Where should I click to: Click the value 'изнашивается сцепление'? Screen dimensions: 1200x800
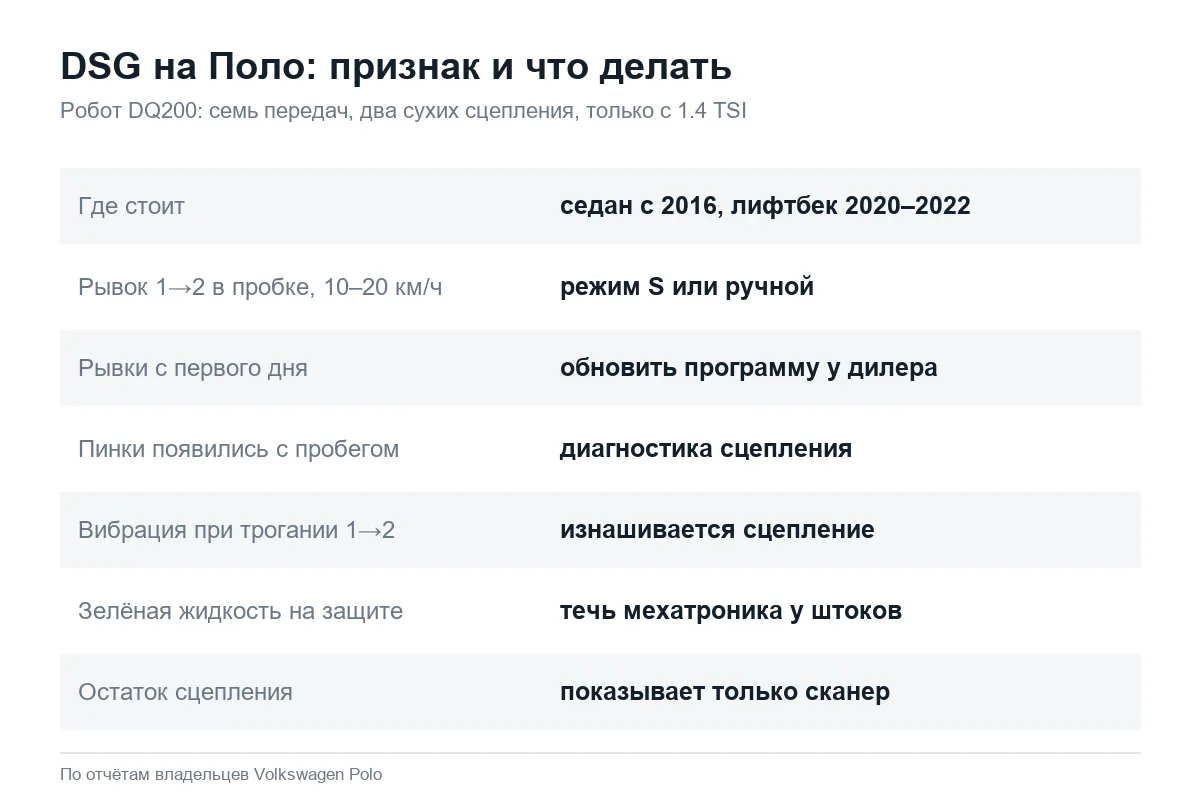pos(717,530)
